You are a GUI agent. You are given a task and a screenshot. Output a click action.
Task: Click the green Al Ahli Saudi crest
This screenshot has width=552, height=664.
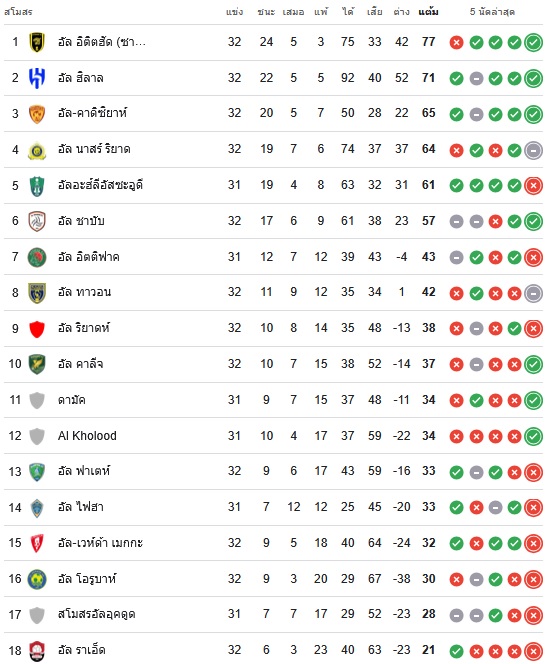(37, 186)
